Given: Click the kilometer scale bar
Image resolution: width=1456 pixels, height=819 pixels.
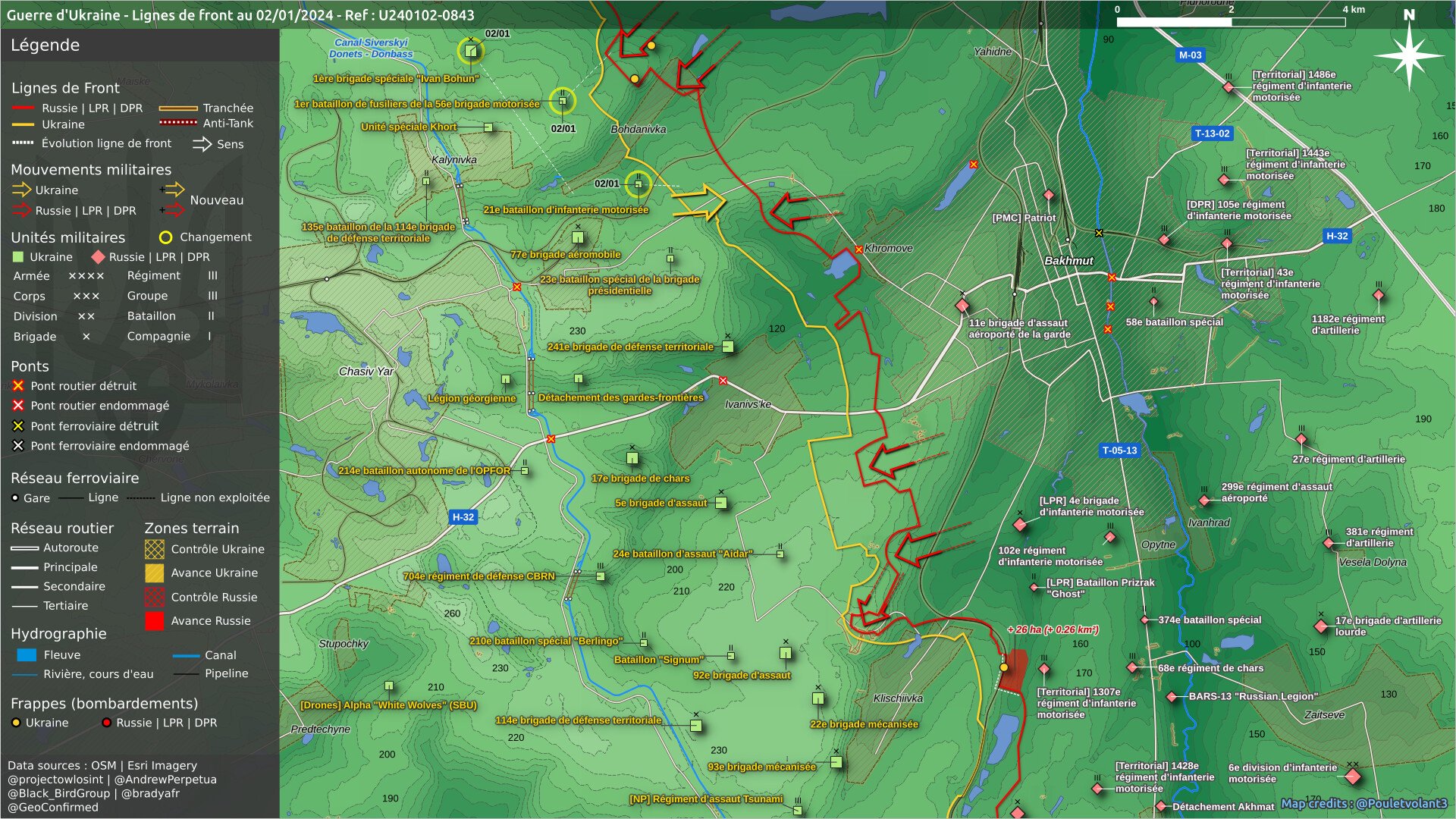Looking at the screenshot, I should point(1231,22).
